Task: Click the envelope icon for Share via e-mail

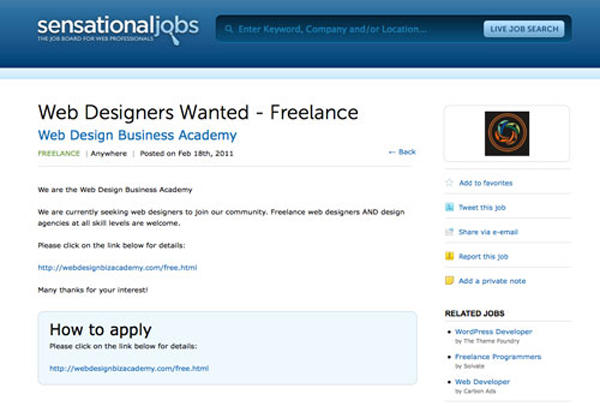Action: click(x=449, y=232)
